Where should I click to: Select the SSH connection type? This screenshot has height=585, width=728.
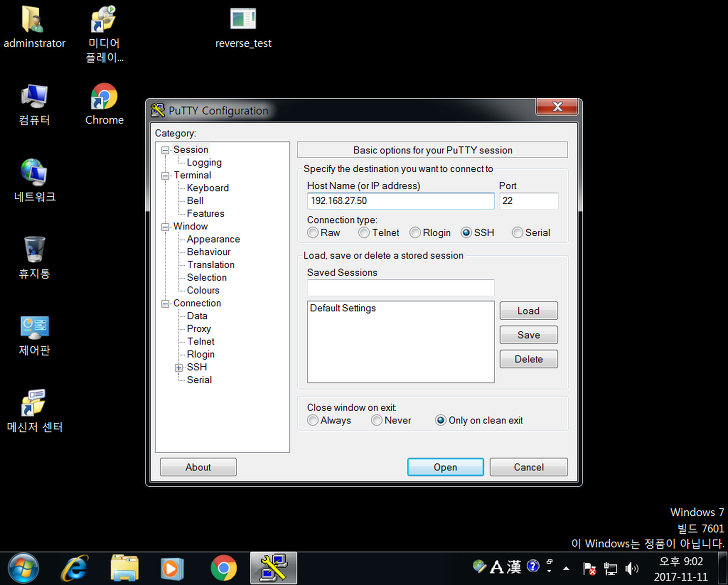click(x=477, y=233)
